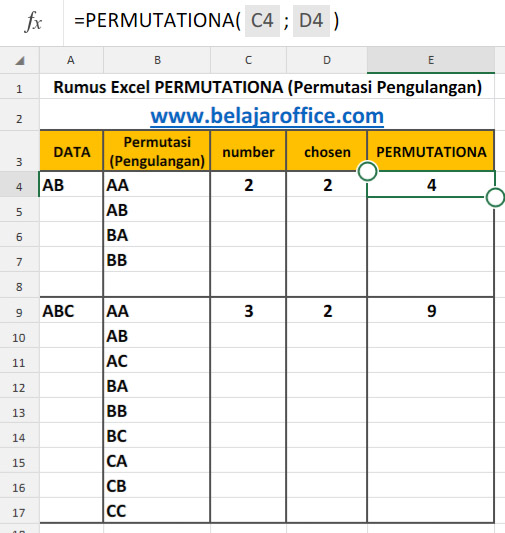Image resolution: width=505 pixels, height=533 pixels.
Task: Click cell B16 containing CB
Action: pyautogui.click(x=157, y=485)
